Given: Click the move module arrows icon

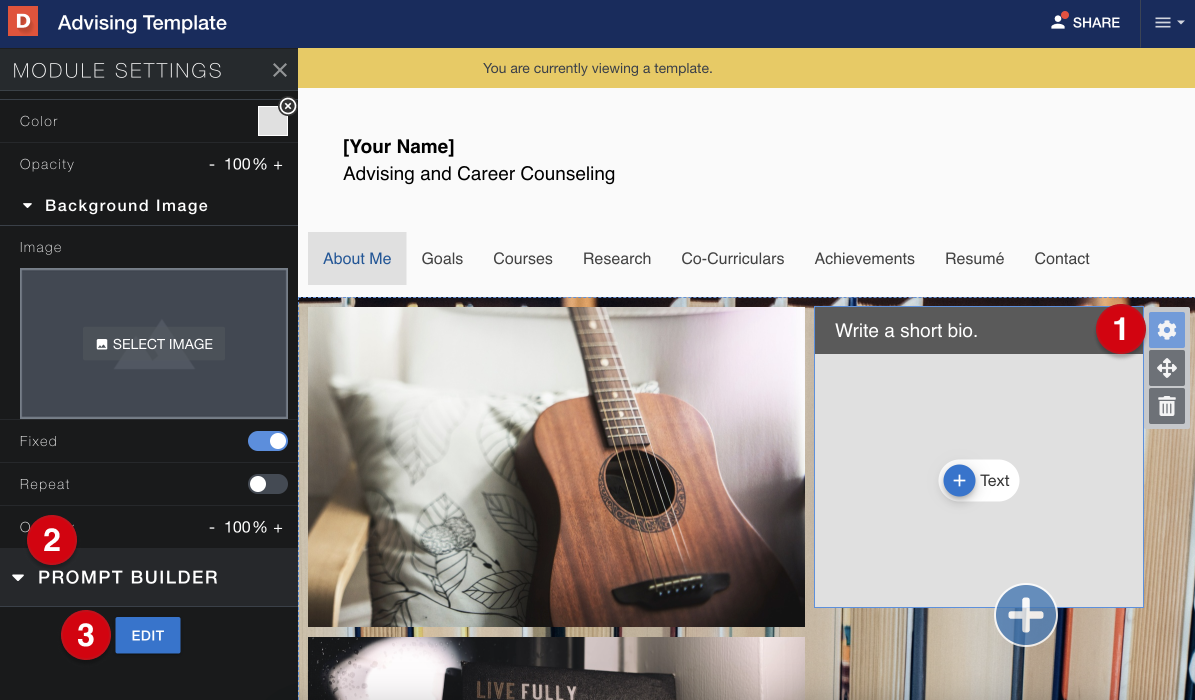Looking at the screenshot, I should point(1167,368).
